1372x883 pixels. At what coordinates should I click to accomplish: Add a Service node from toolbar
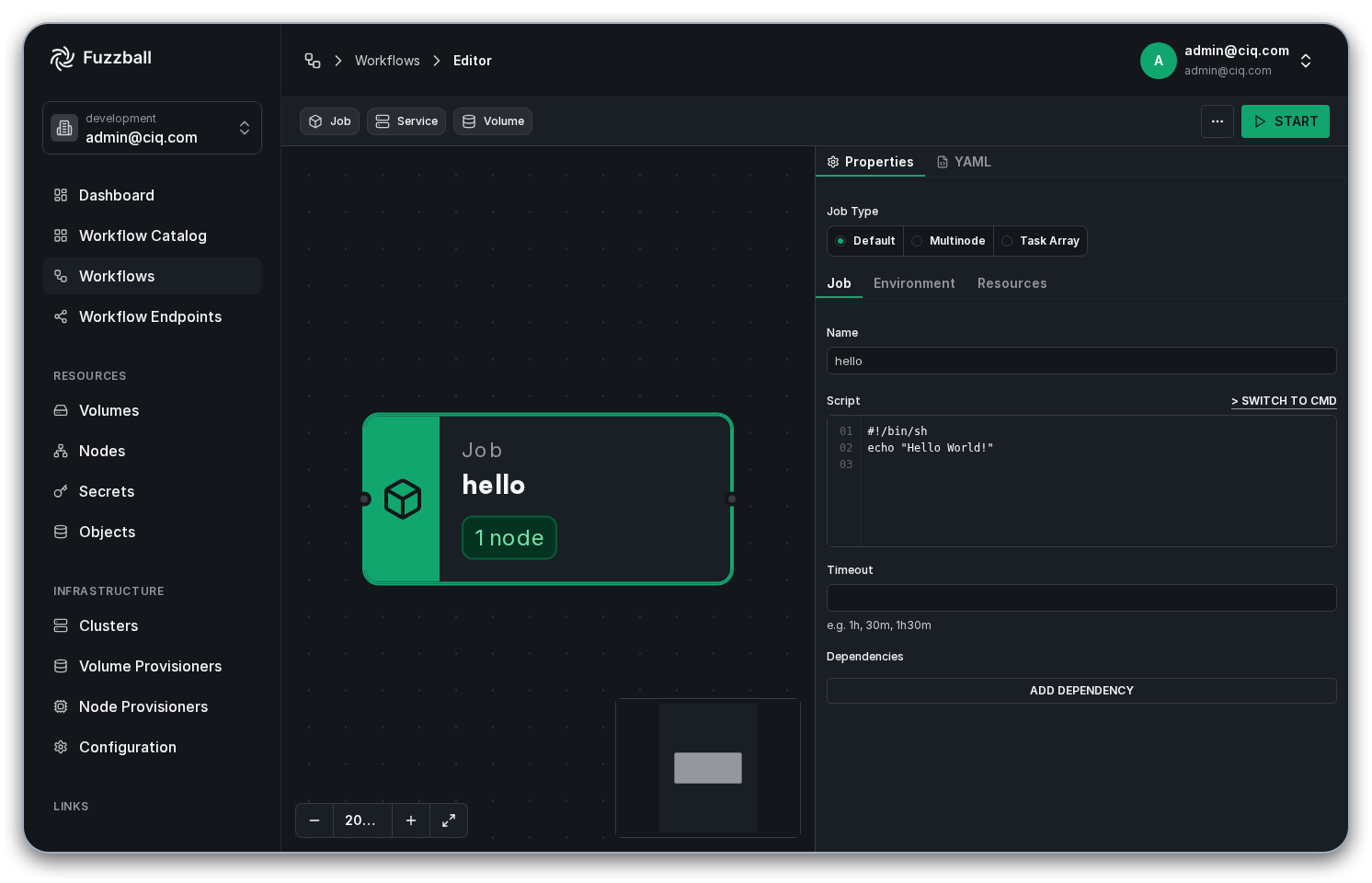406,121
